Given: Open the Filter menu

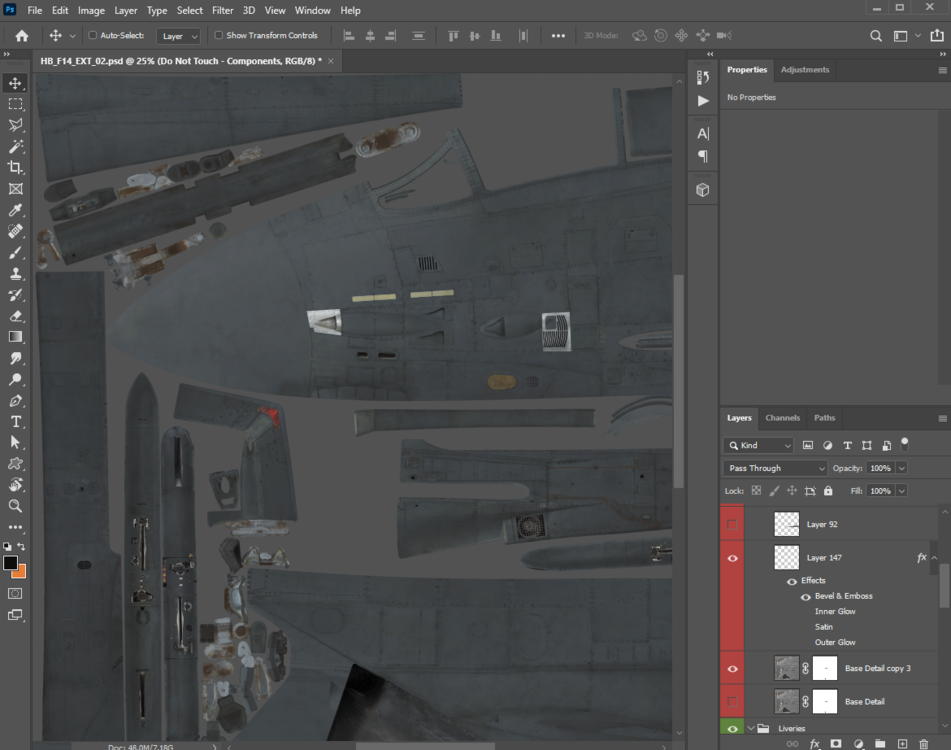Looking at the screenshot, I should [x=222, y=10].
